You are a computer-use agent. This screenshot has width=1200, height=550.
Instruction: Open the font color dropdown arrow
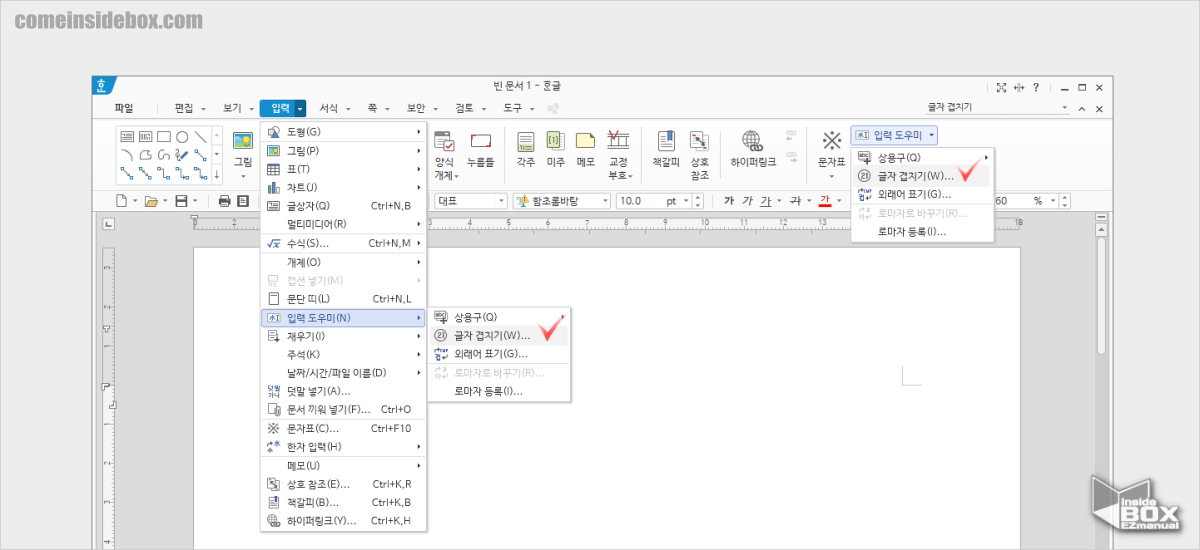(839, 201)
